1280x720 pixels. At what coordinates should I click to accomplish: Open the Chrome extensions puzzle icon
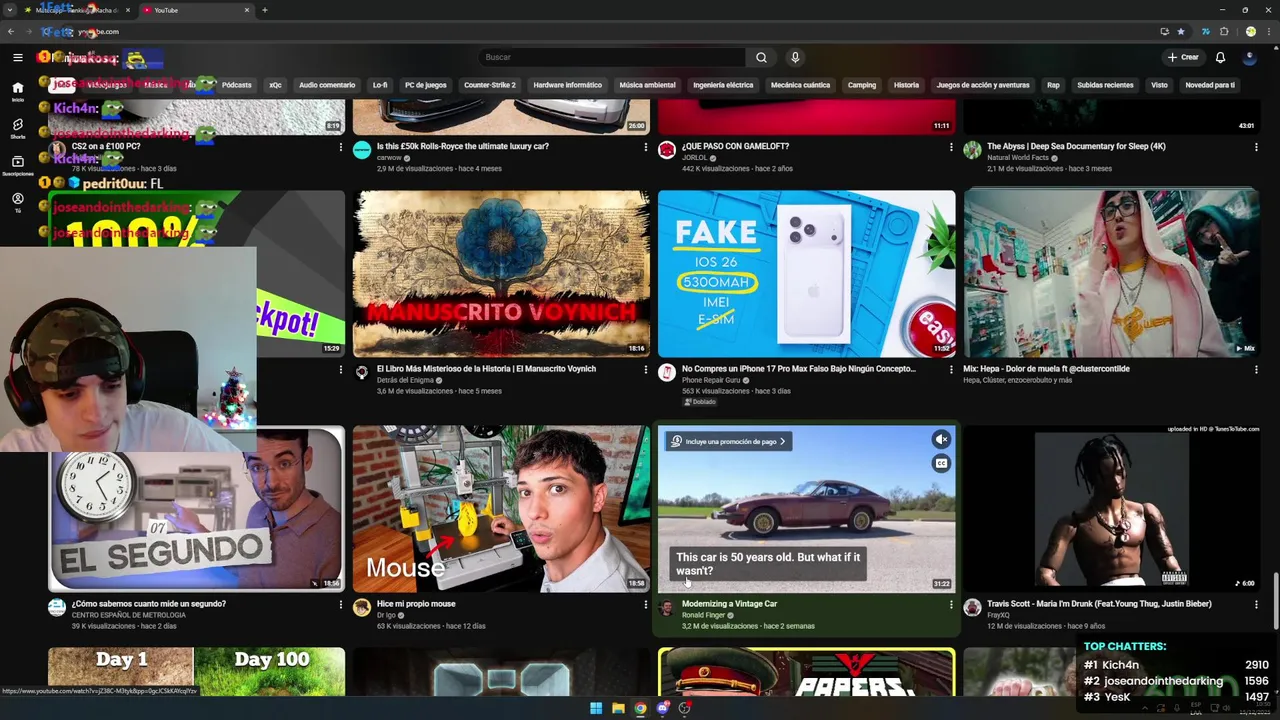[x=1224, y=31]
